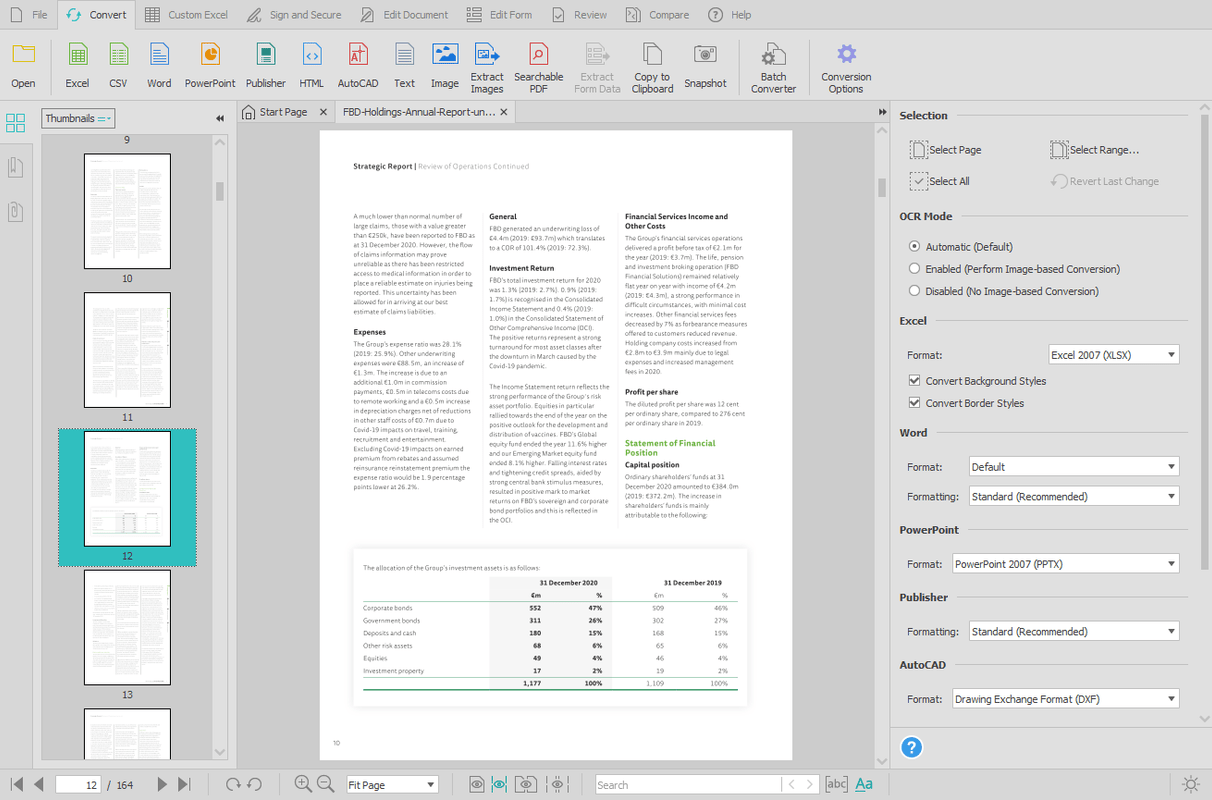Take a Snapshot of the page
Screen dimensions: 1212x800
coord(705,65)
